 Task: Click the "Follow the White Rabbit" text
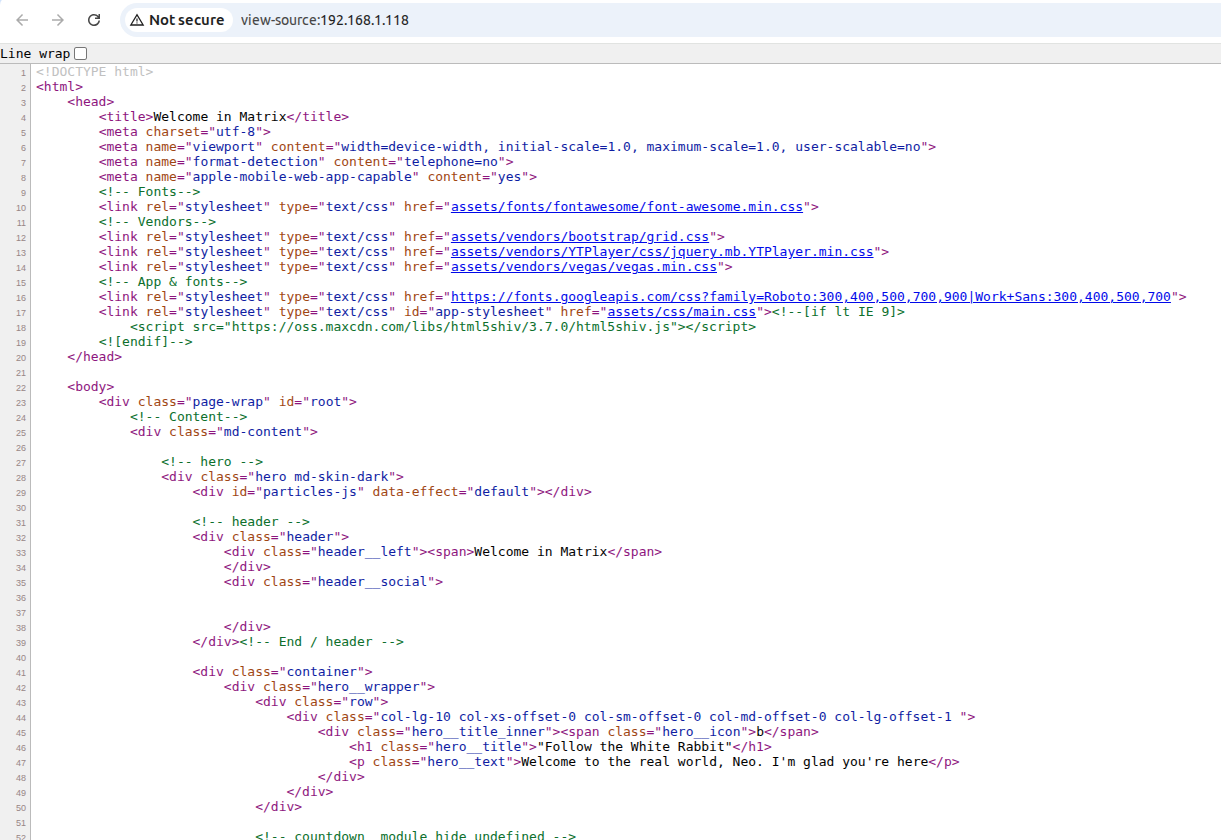(635, 747)
